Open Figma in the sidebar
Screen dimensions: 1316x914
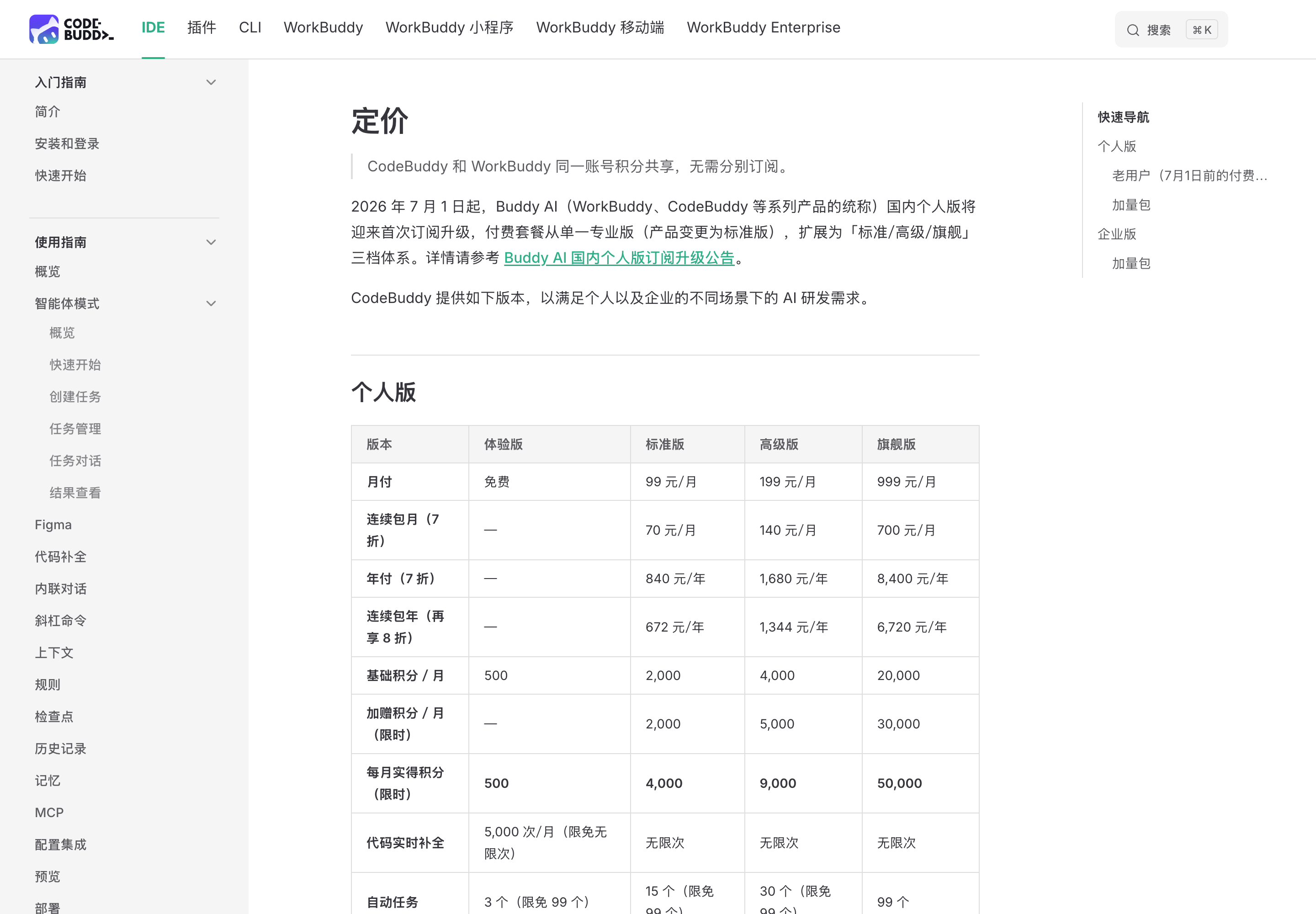pyautogui.click(x=53, y=525)
